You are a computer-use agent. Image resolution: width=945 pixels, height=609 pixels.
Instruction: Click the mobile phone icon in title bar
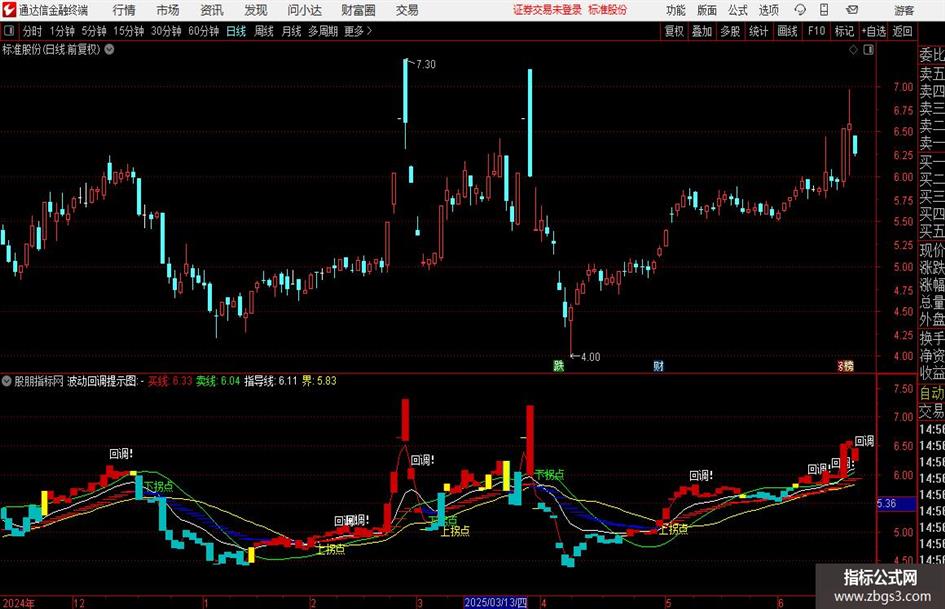824,10
